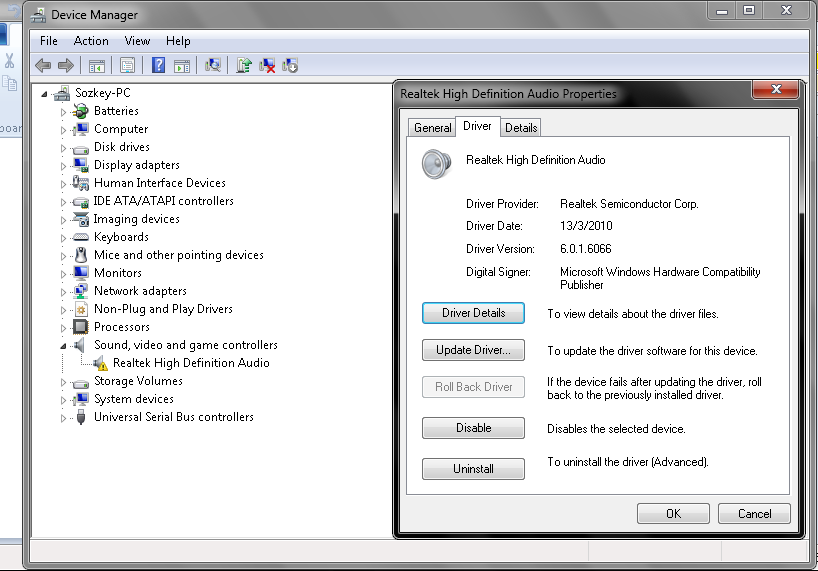818x571 pixels.
Task: Click the Universal Serial Bus controllers icon
Action: coord(81,417)
